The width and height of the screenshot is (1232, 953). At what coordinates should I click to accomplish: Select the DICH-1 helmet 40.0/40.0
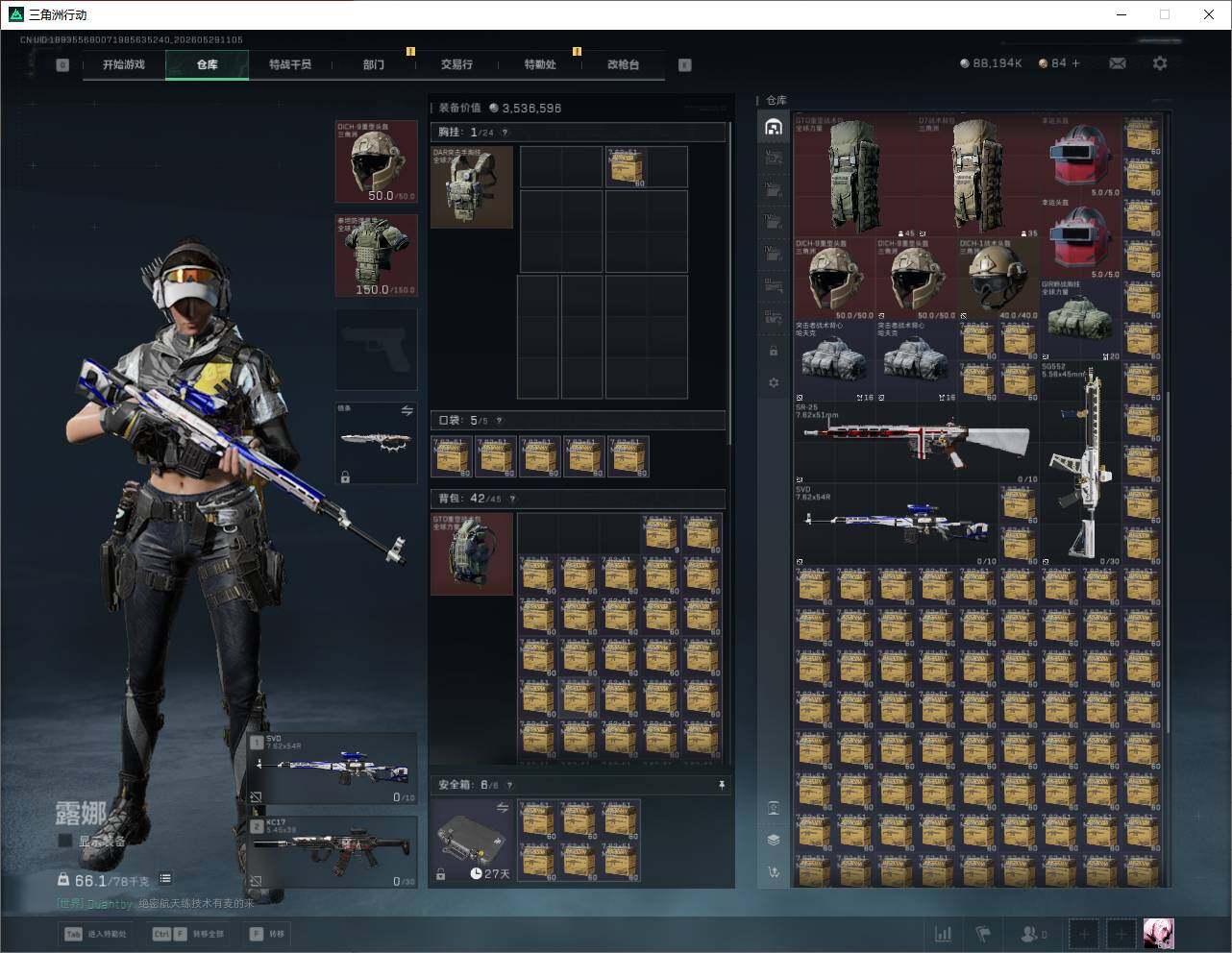[999, 280]
